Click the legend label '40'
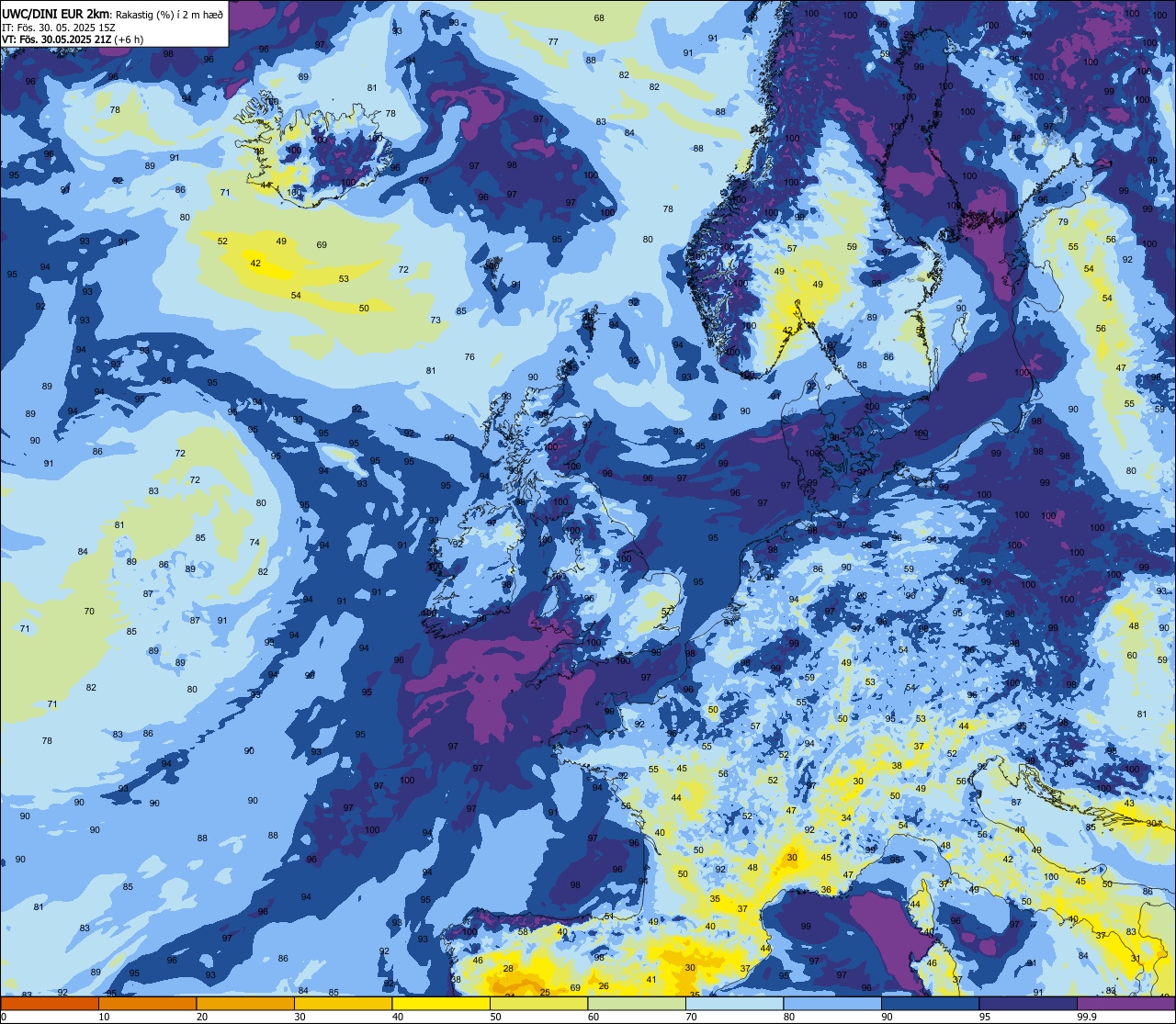 point(398,1017)
